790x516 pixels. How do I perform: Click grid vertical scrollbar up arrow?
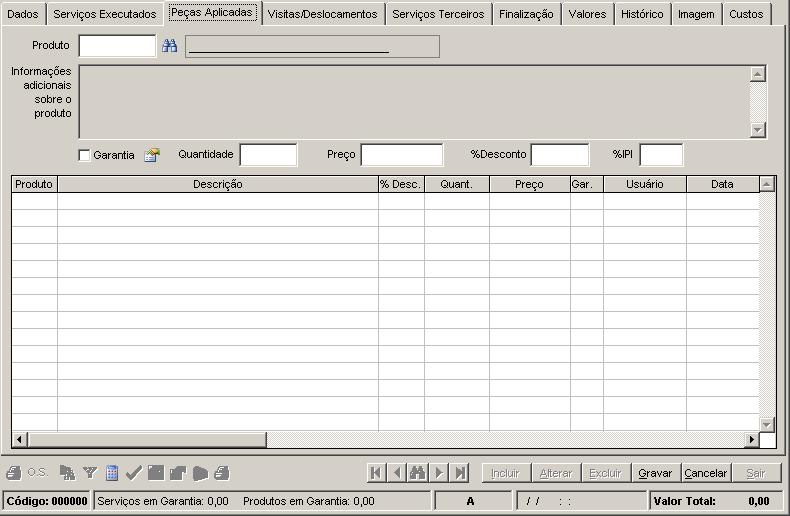(766, 184)
